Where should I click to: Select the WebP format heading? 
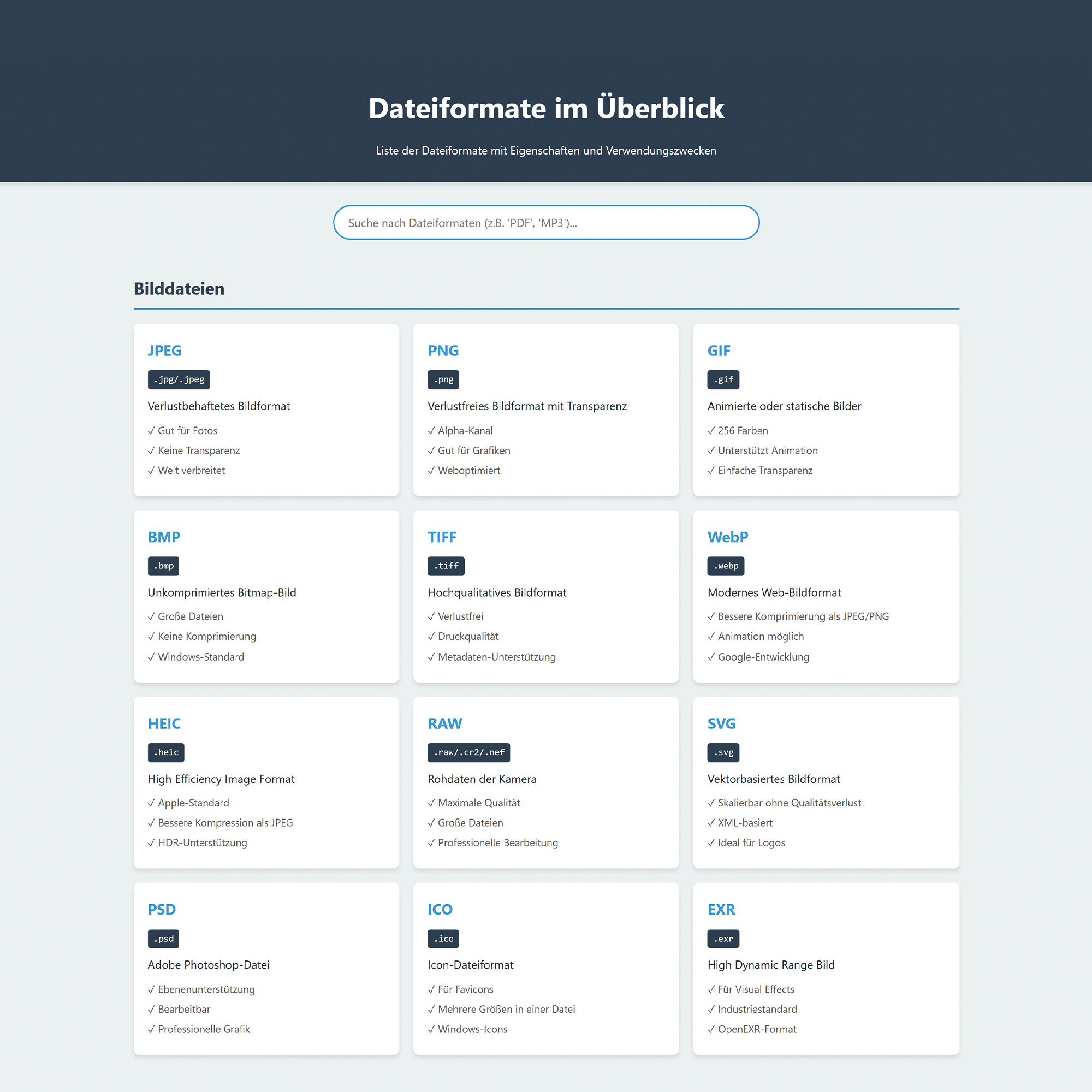727,537
